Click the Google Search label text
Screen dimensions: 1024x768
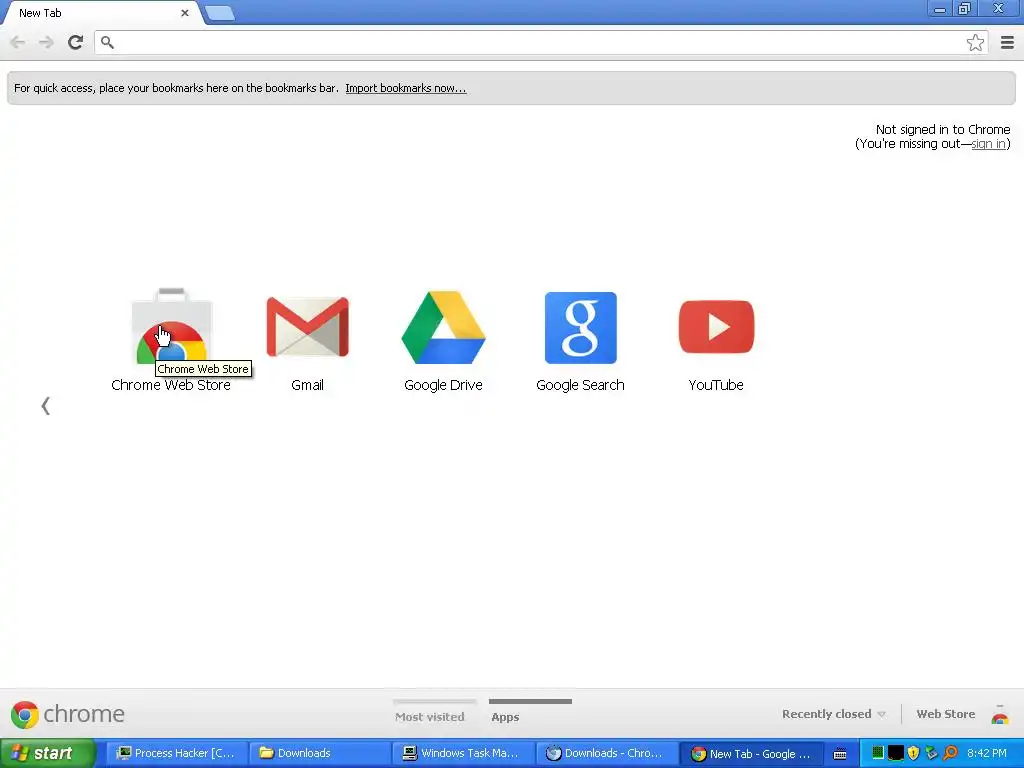(x=580, y=385)
